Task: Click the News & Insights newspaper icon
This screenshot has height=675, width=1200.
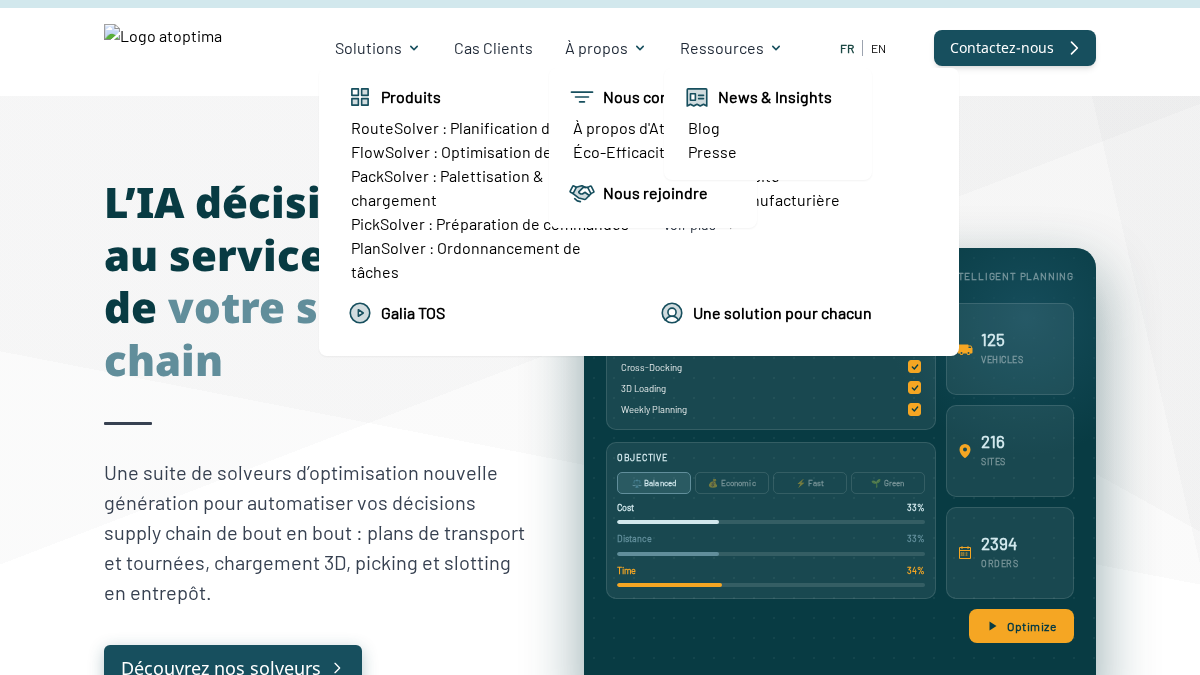Action: click(x=697, y=97)
